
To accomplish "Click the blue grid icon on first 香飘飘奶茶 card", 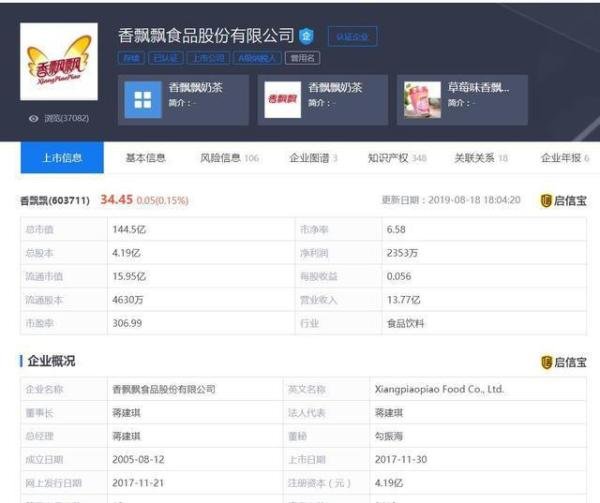I will click(x=143, y=100).
